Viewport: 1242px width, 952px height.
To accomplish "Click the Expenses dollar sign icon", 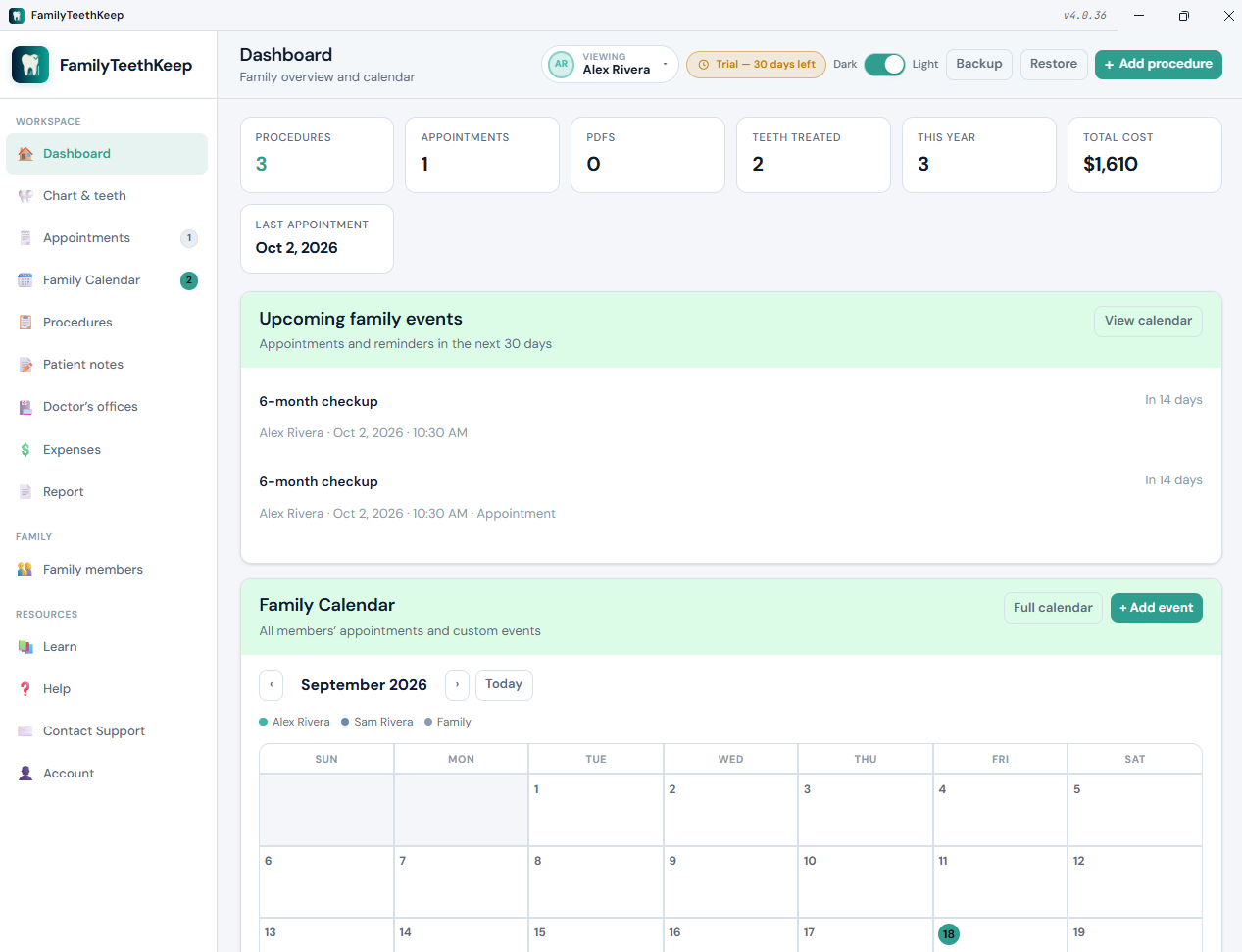I will [25, 450].
